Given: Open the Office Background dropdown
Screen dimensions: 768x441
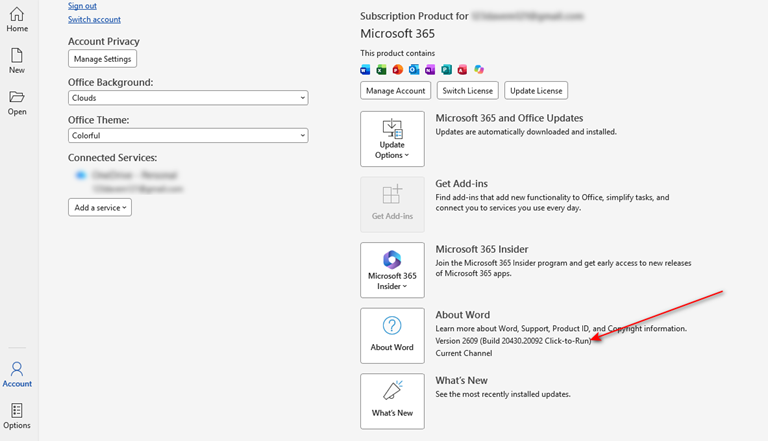Looking at the screenshot, I should [188, 98].
